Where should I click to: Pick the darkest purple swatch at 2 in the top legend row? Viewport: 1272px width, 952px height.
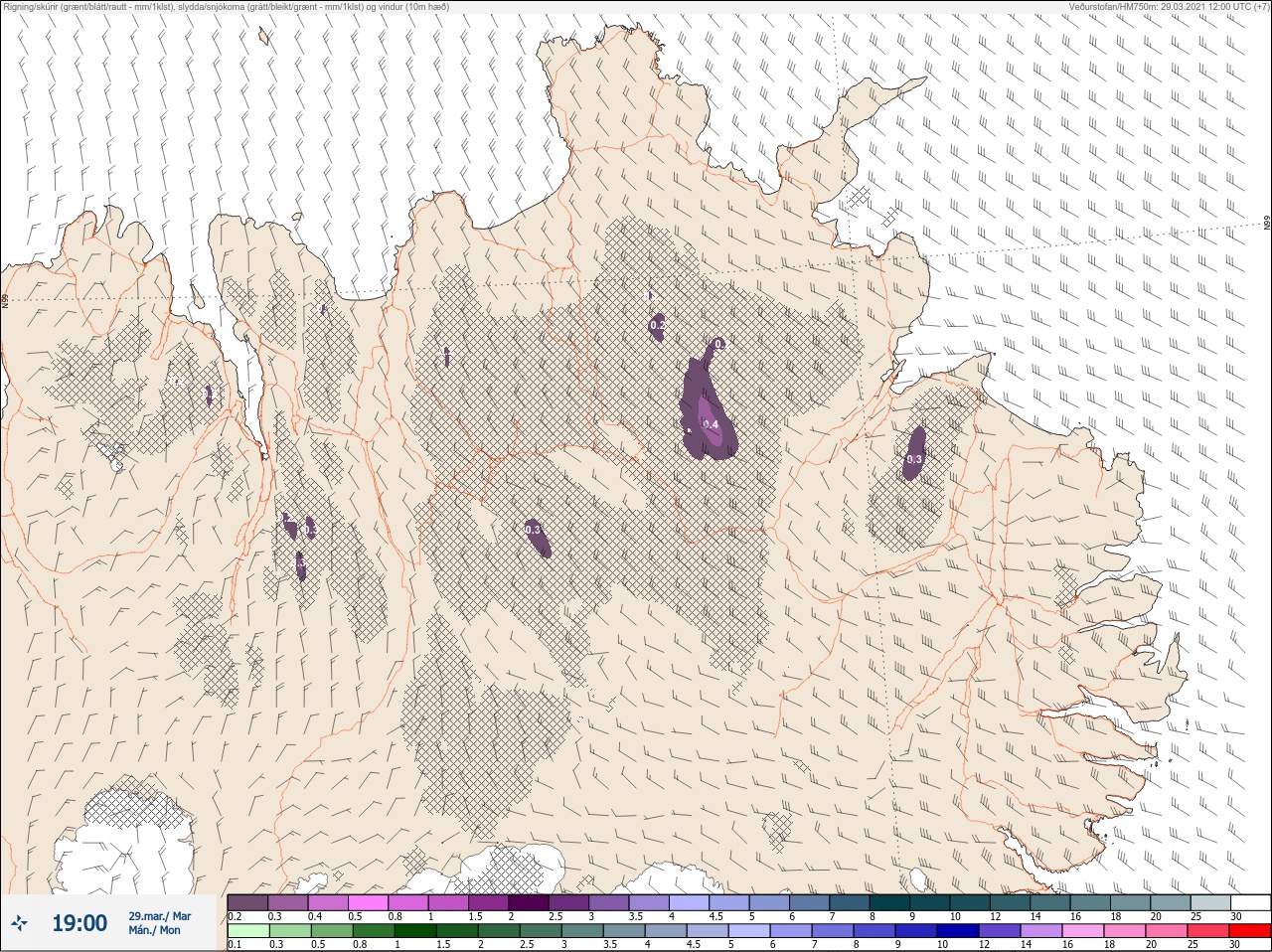click(x=529, y=902)
